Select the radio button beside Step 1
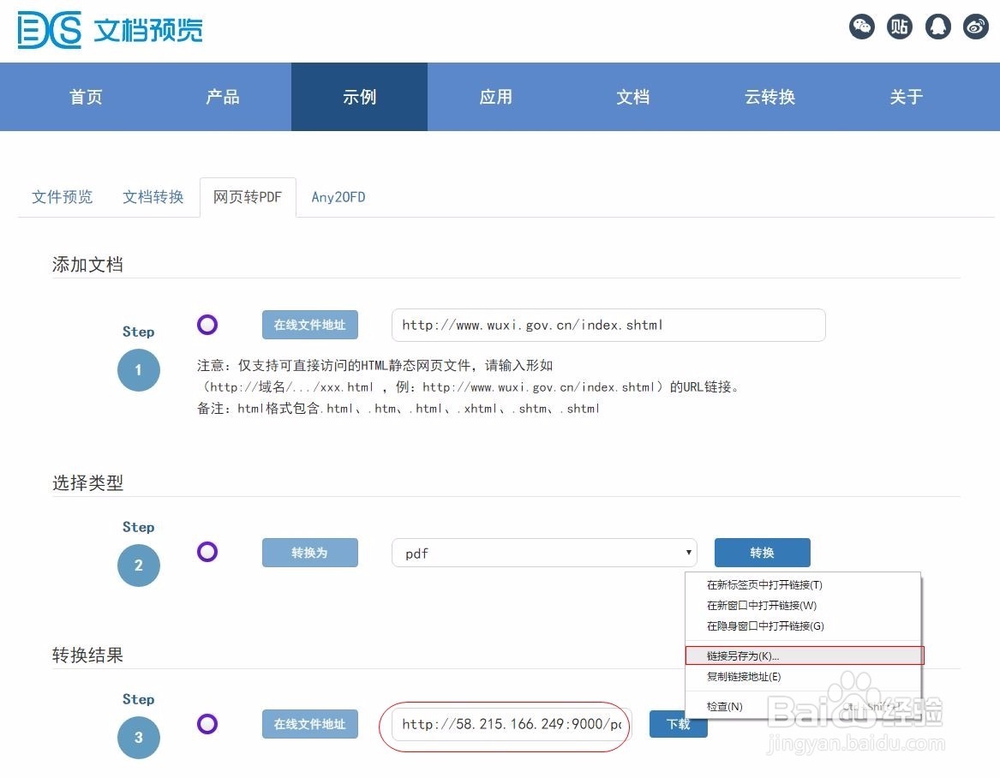This screenshot has height=778, width=1000. [x=207, y=324]
